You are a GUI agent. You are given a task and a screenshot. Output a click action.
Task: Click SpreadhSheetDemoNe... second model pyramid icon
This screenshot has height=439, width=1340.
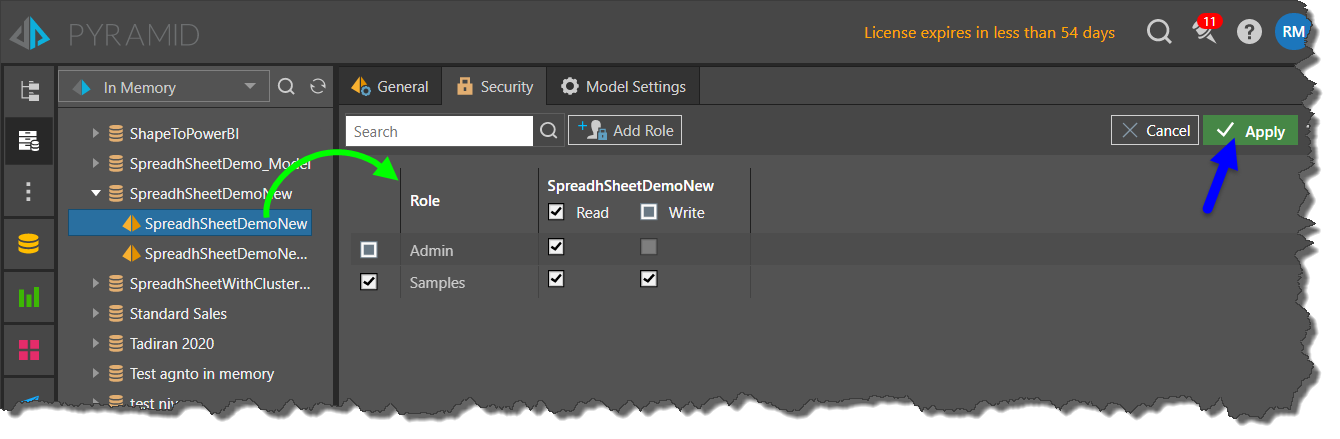(x=131, y=253)
